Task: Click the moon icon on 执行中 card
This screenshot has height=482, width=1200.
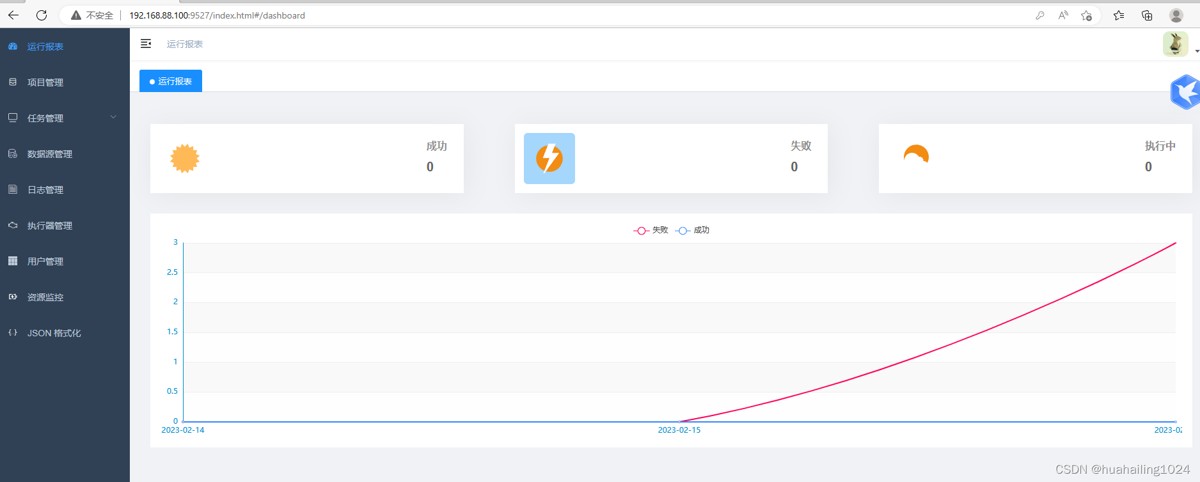Action: pos(915,155)
